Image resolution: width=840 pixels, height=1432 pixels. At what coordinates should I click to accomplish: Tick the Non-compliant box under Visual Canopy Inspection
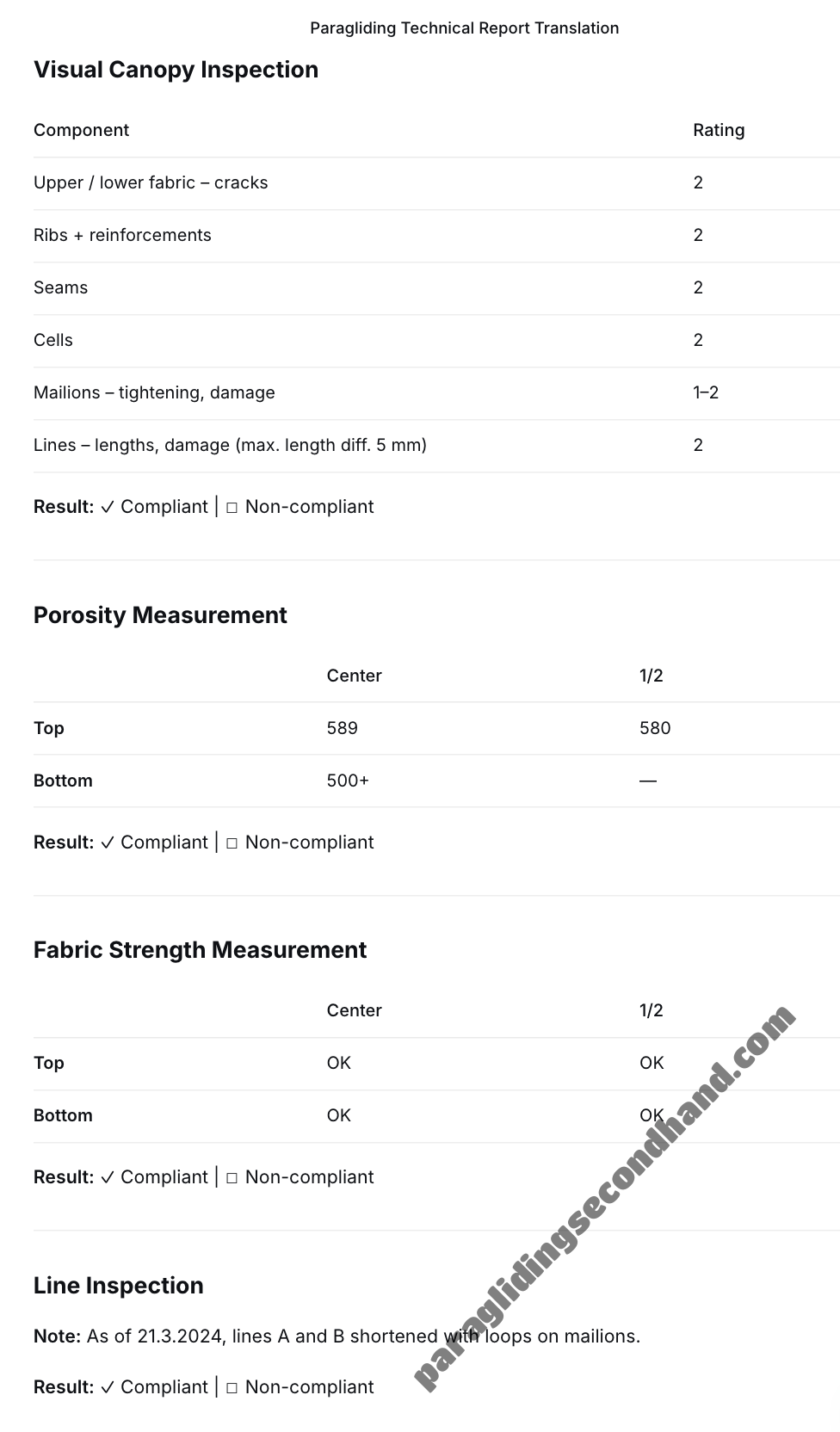pyautogui.click(x=232, y=508)
